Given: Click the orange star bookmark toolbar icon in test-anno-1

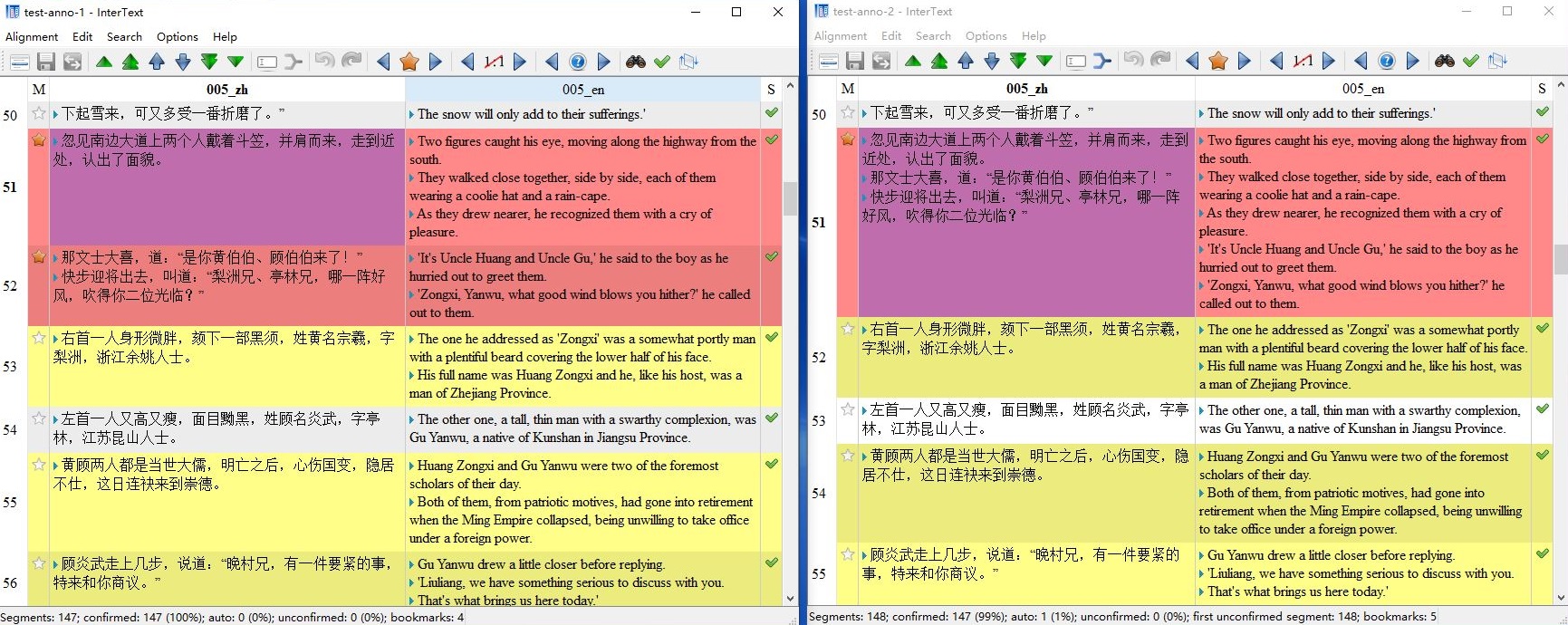Looking at the screenshot, I should tap(409, 62).
